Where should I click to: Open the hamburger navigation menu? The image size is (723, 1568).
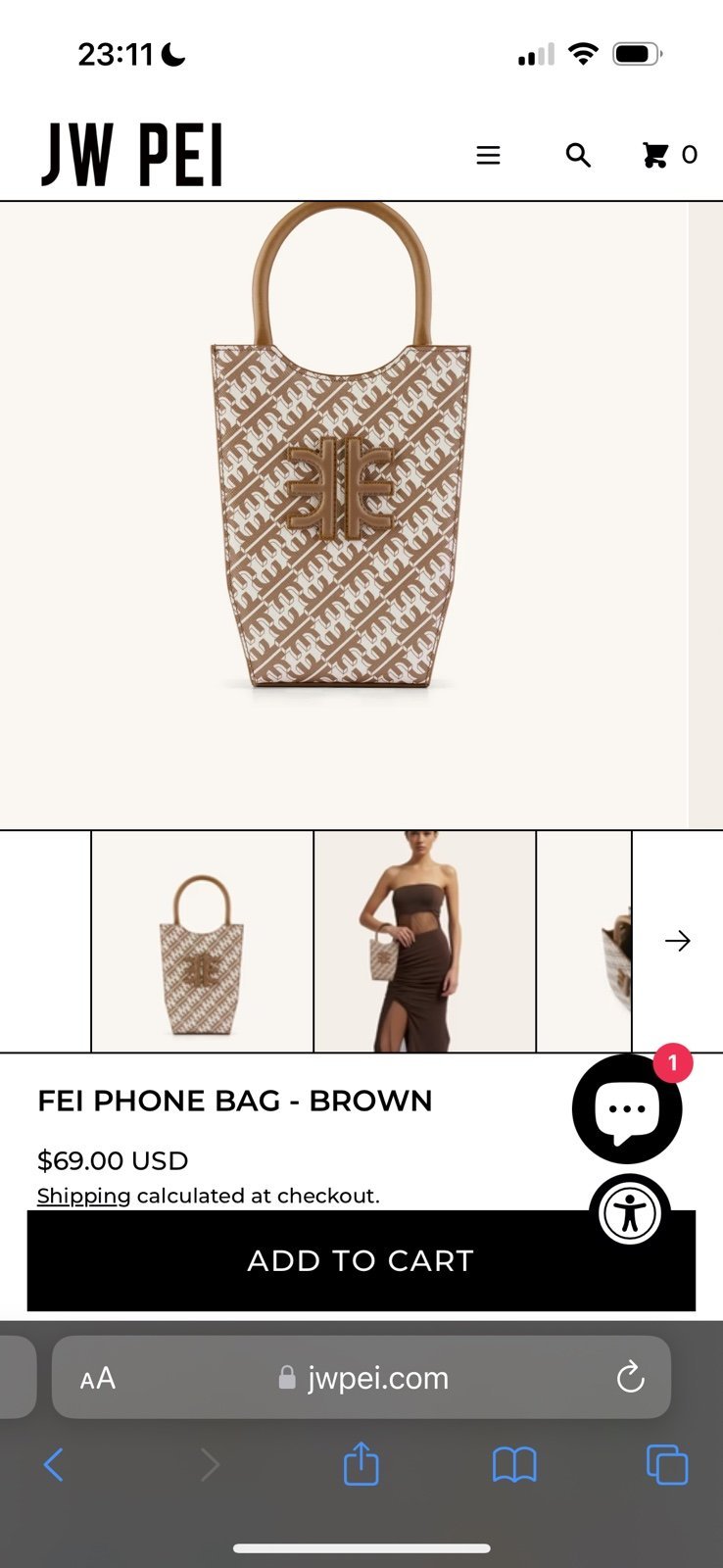[x=488, y=155]
